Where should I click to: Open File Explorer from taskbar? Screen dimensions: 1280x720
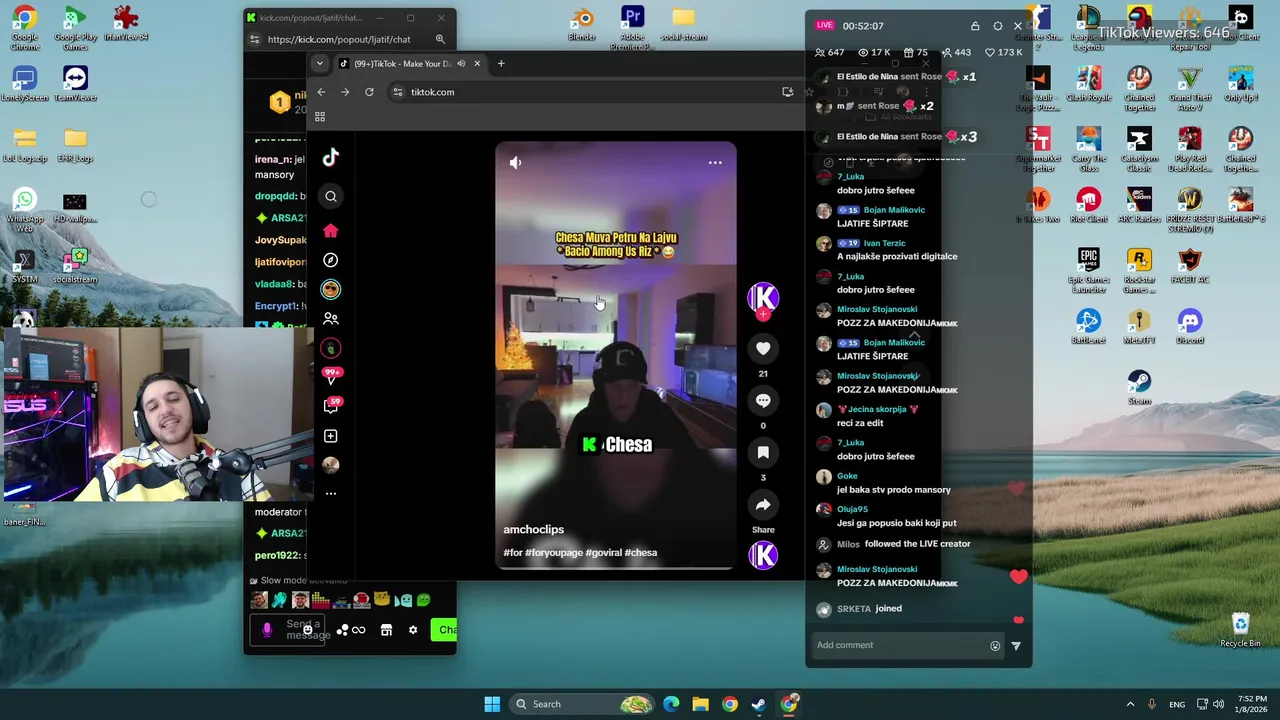pyautogui.click(x=700, y=704)
